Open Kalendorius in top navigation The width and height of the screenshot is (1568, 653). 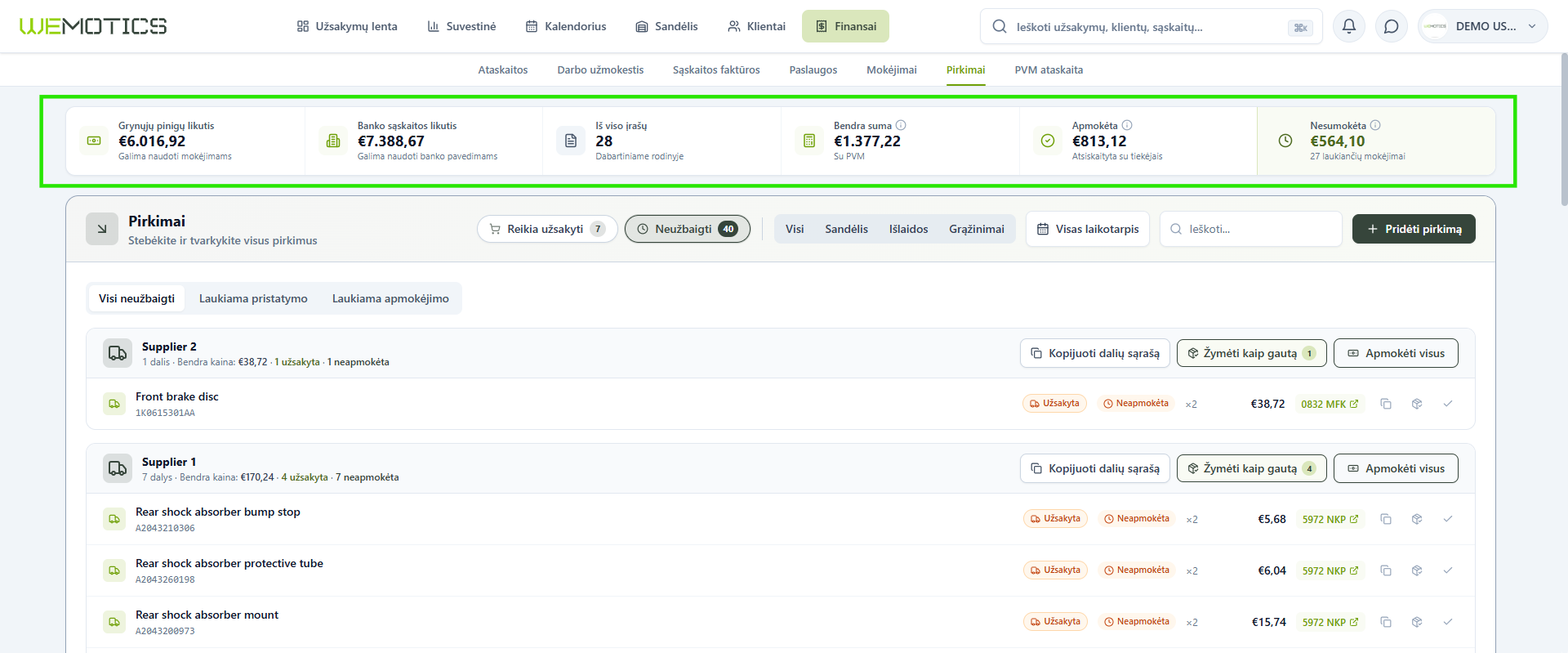566,26
